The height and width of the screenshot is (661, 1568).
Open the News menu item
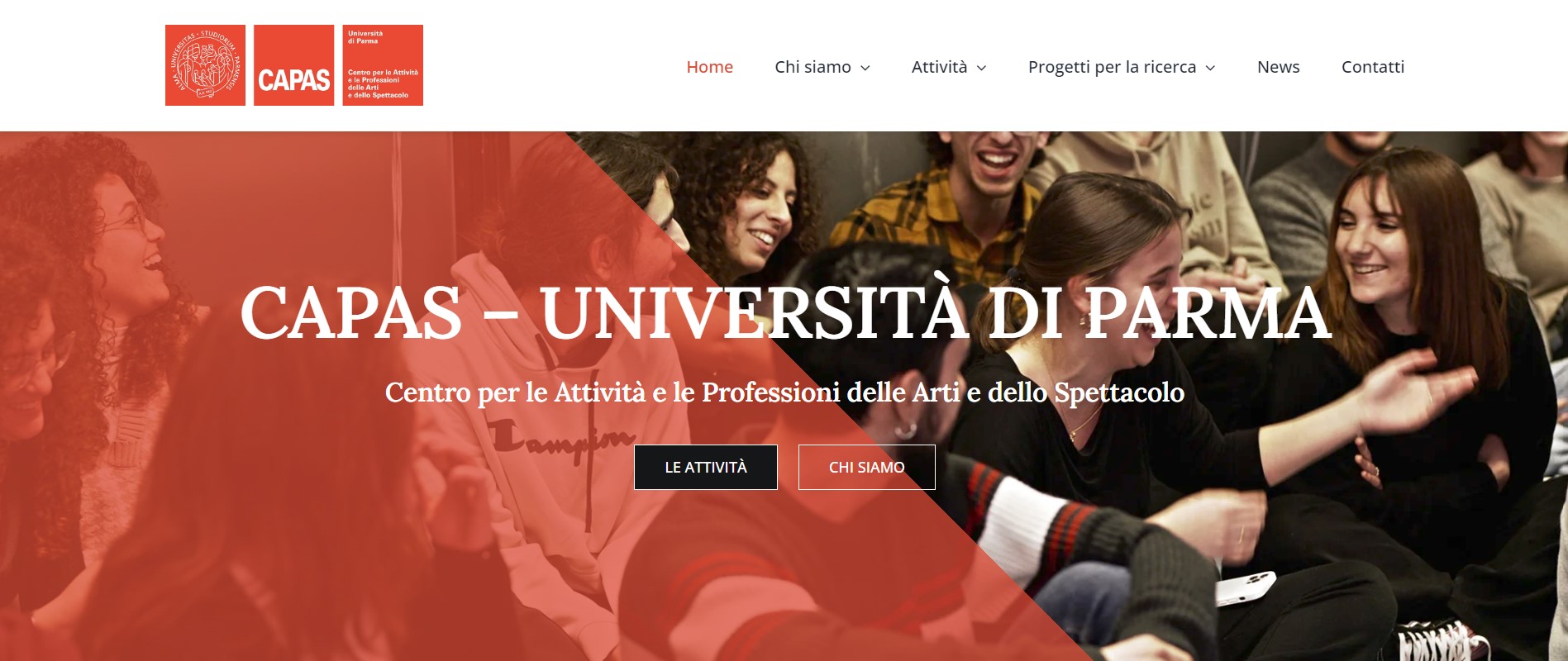pos(1278,67)
